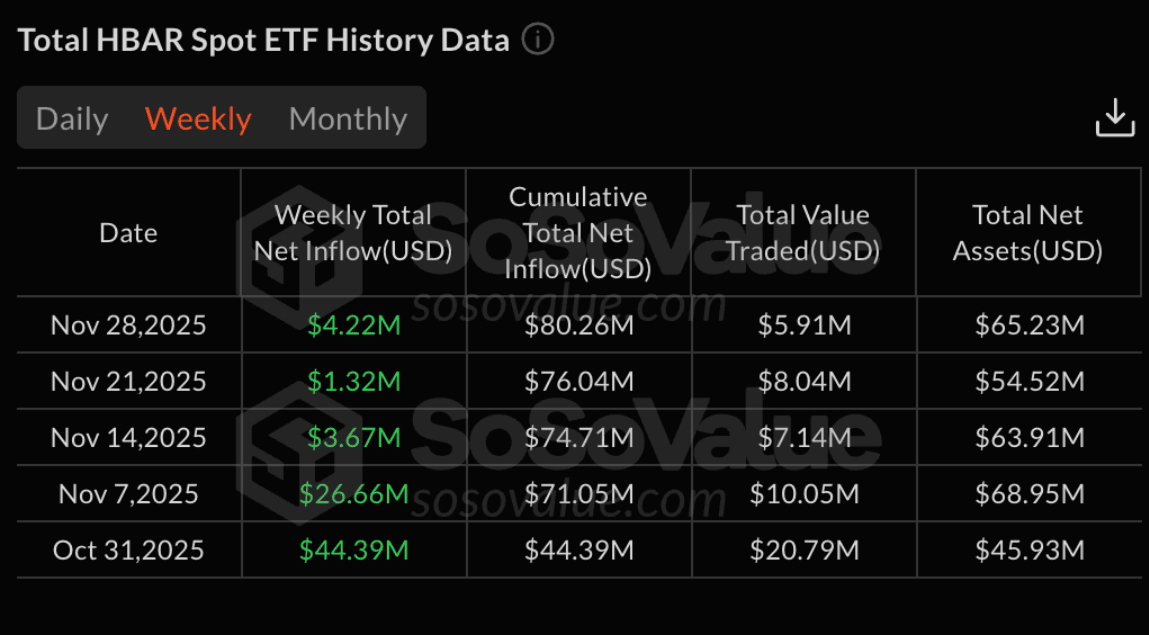Click the Date column header
This screenshot has width=1149, height=635.
pyautogui.click(x=129, y=233)
